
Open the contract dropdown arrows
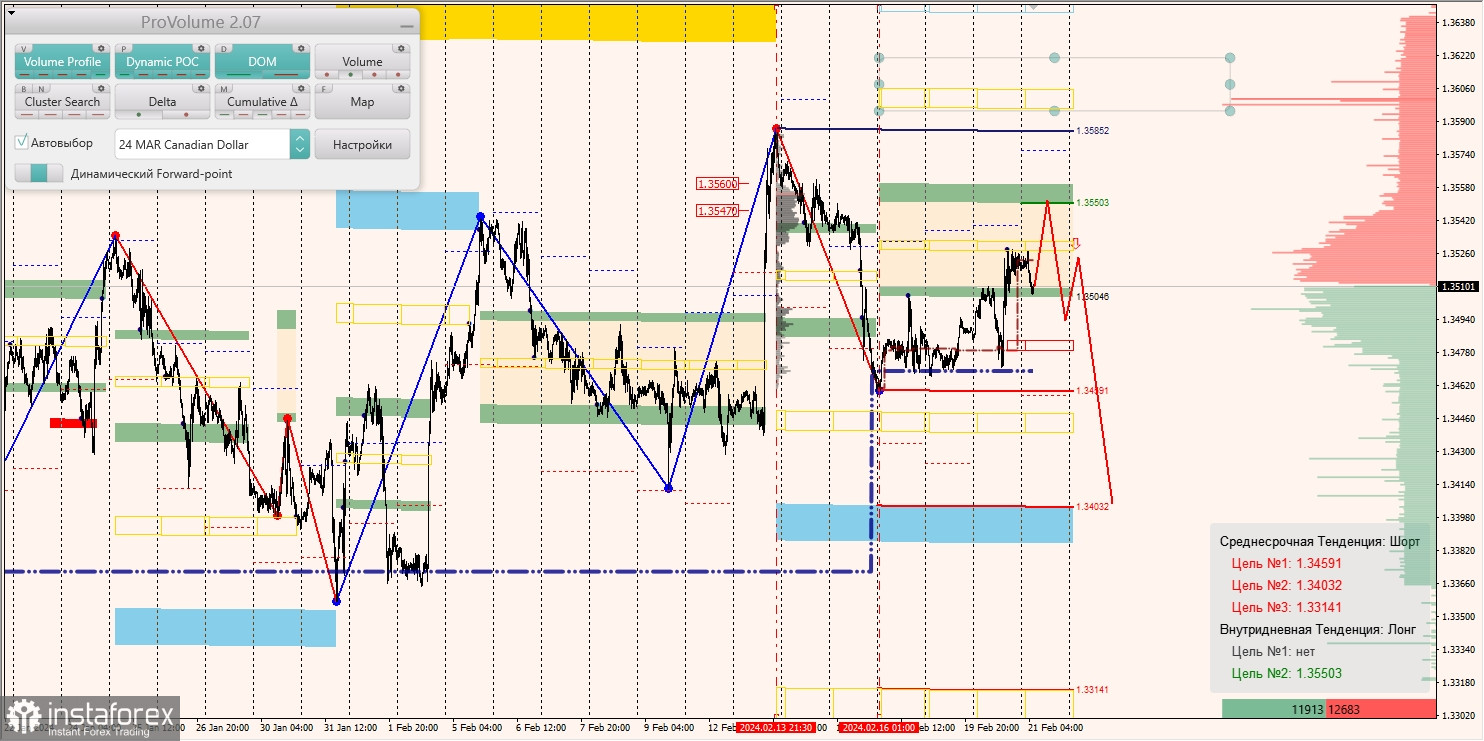[x=299, y=144]
